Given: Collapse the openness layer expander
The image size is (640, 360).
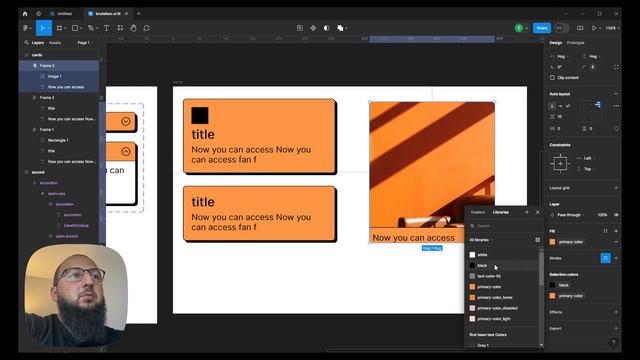Looking at the screenshot, I should pos(42,193).
